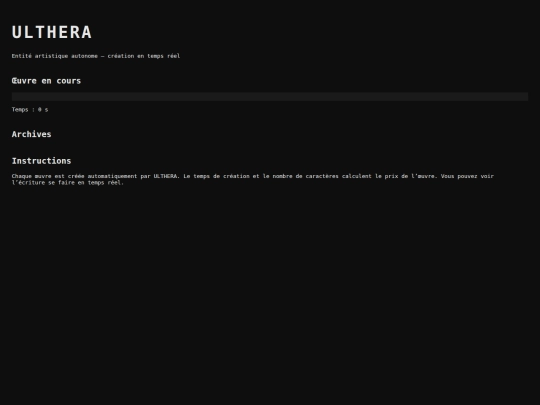Click the ULTHERA title heading

point(52,32)
